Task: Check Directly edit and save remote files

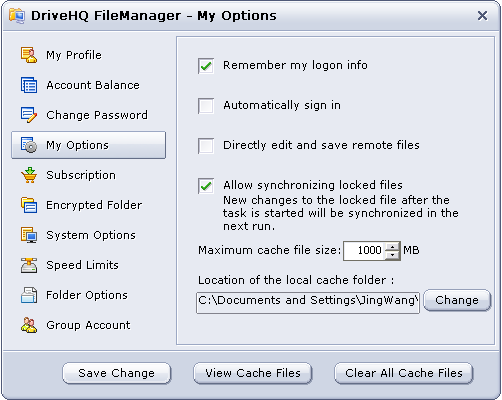Action: (206, 146)
